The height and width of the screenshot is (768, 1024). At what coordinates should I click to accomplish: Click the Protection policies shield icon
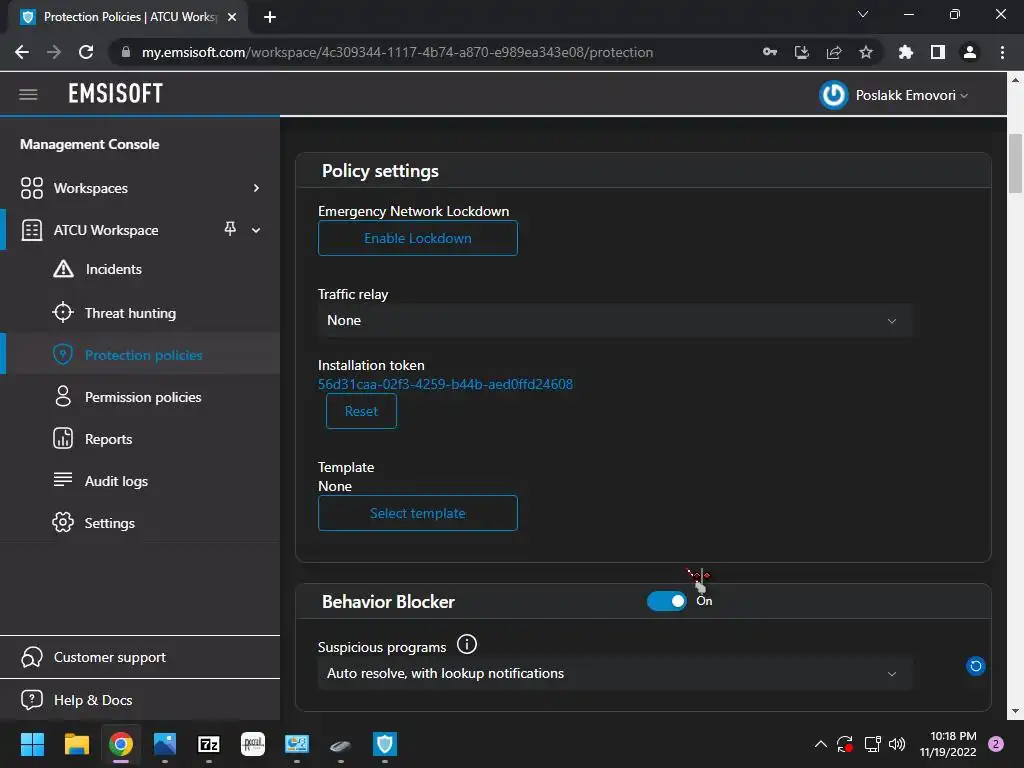[x=63, y=354]
